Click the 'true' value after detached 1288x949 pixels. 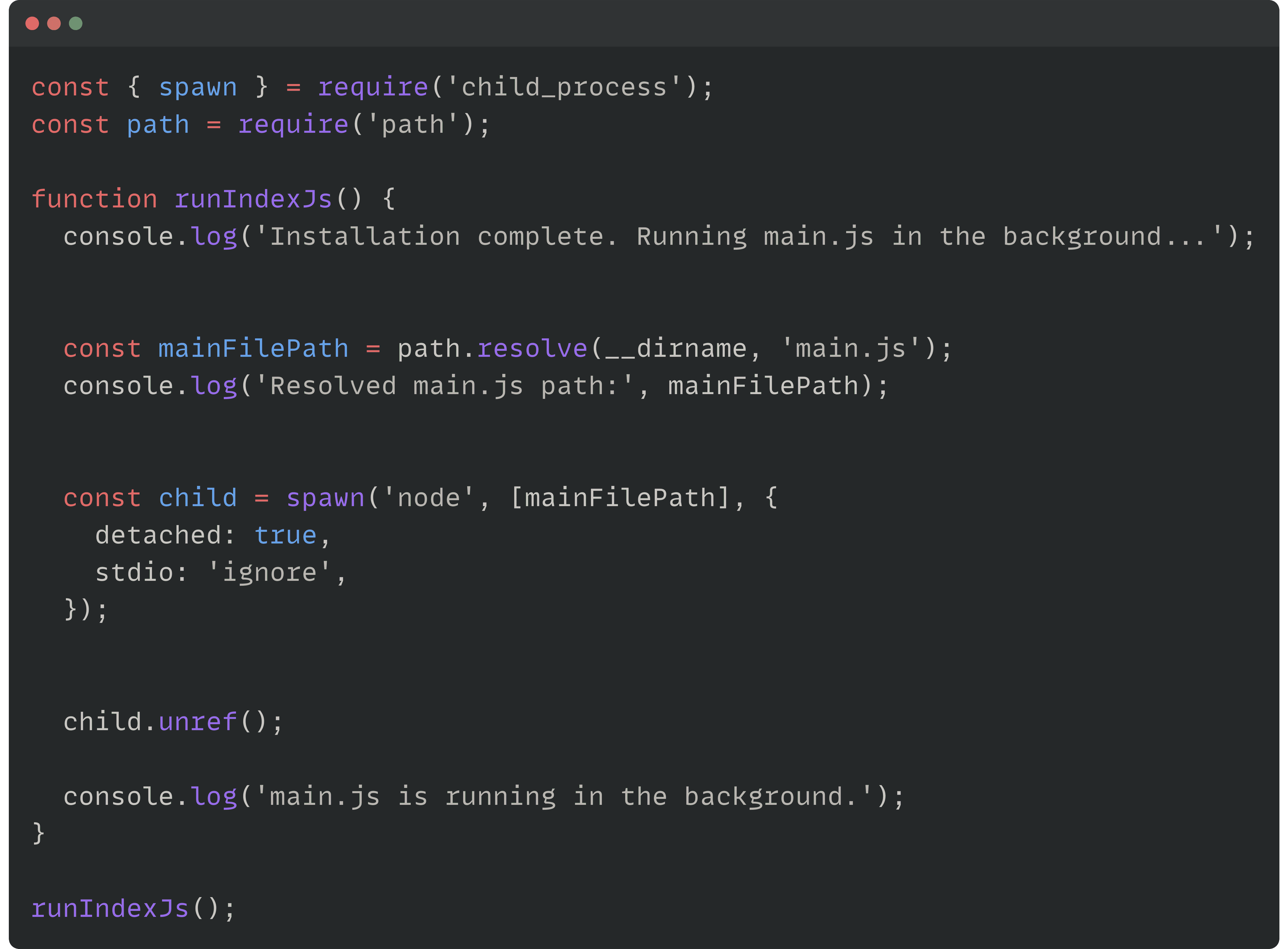tap(286, 535)
